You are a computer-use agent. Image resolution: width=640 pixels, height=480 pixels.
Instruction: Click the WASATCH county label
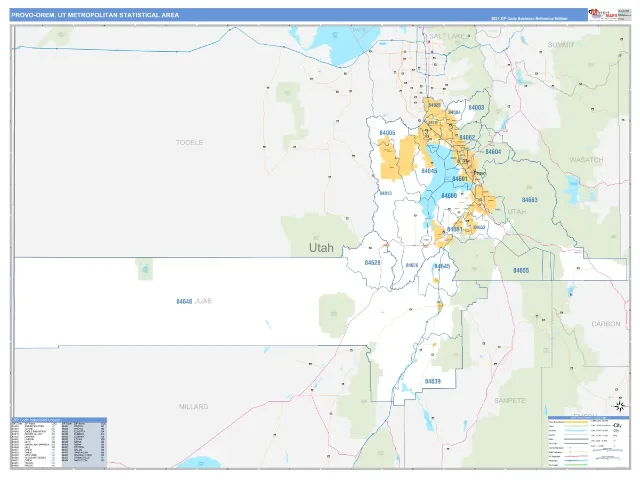(x=587, y=160)
